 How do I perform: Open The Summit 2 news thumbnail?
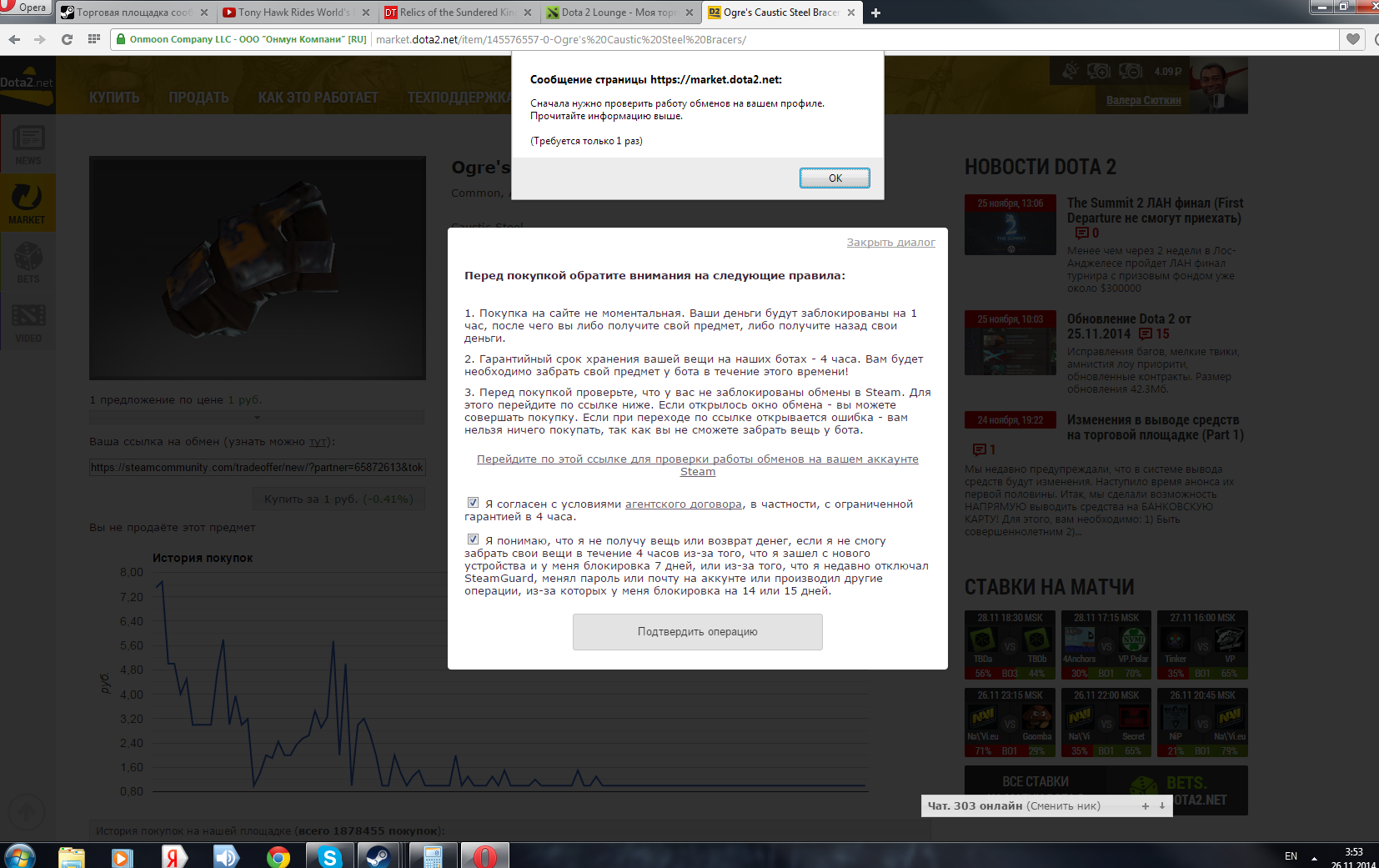[1010, 225]
